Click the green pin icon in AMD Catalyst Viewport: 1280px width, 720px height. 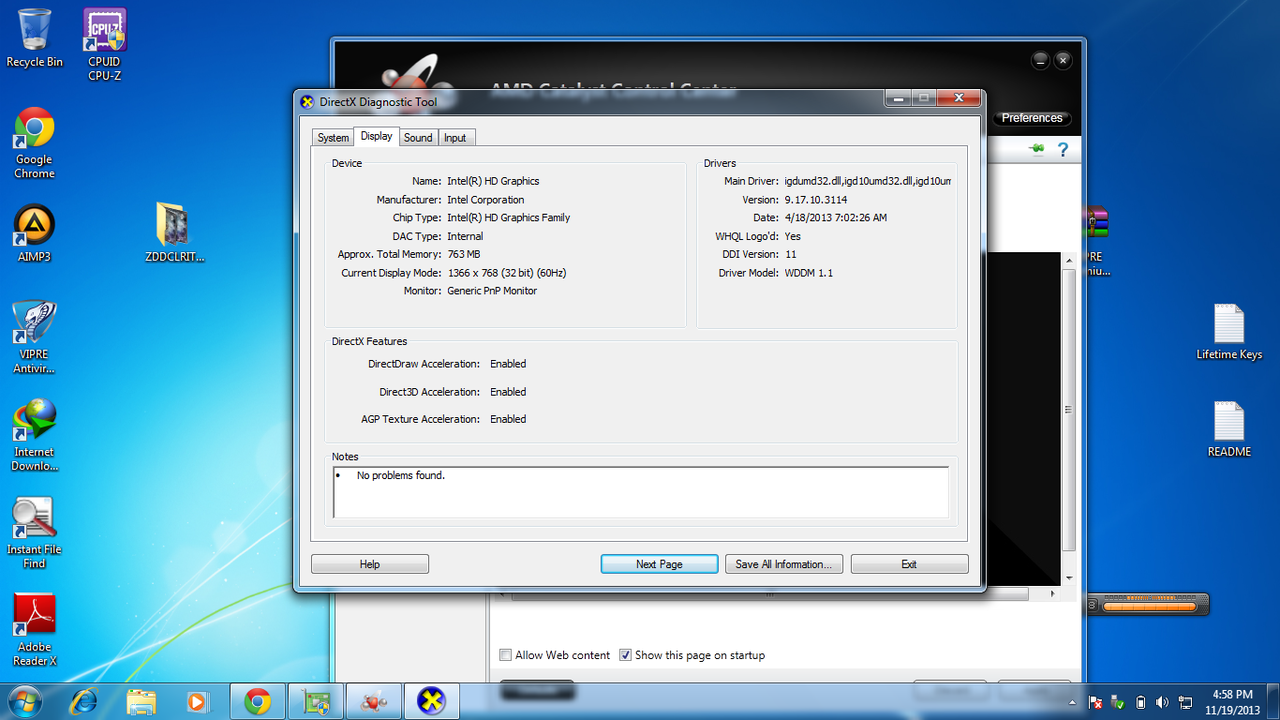click(1037, 149)
